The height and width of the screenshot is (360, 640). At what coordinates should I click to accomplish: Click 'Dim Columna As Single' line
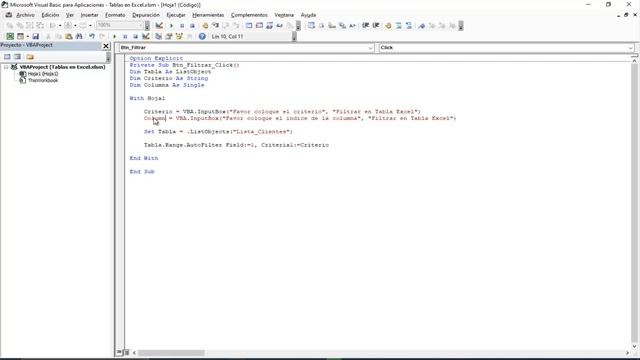click(x=167, y=85)
